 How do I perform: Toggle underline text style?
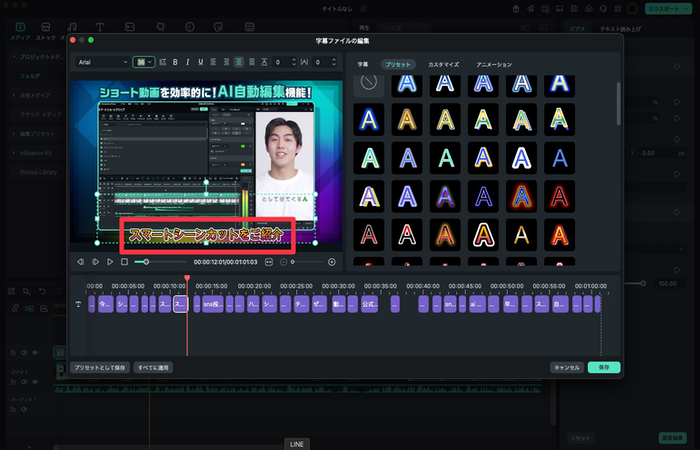click(200, 62)
